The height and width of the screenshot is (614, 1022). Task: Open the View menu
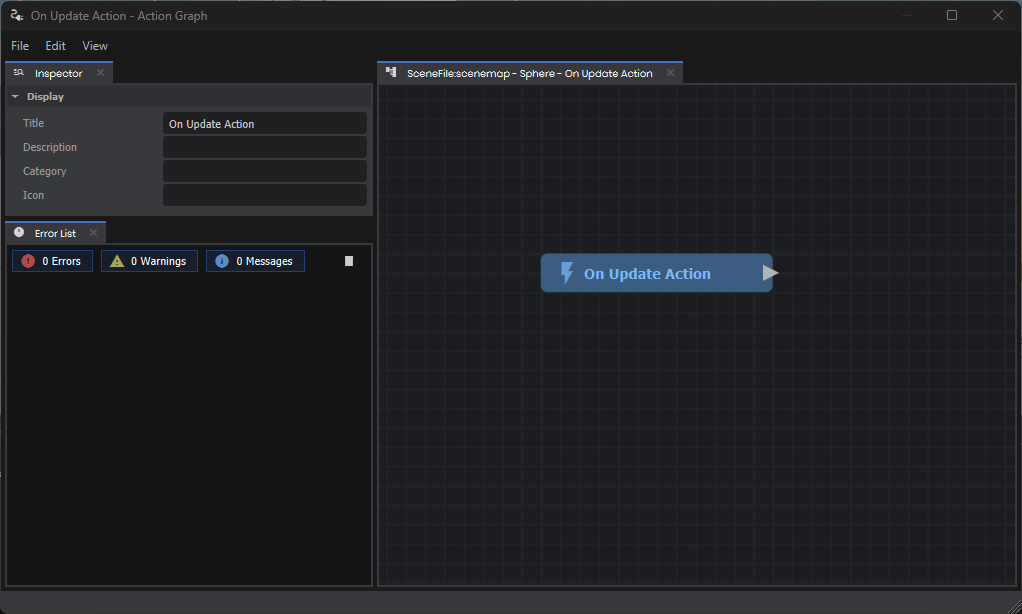tap(94, 45)
